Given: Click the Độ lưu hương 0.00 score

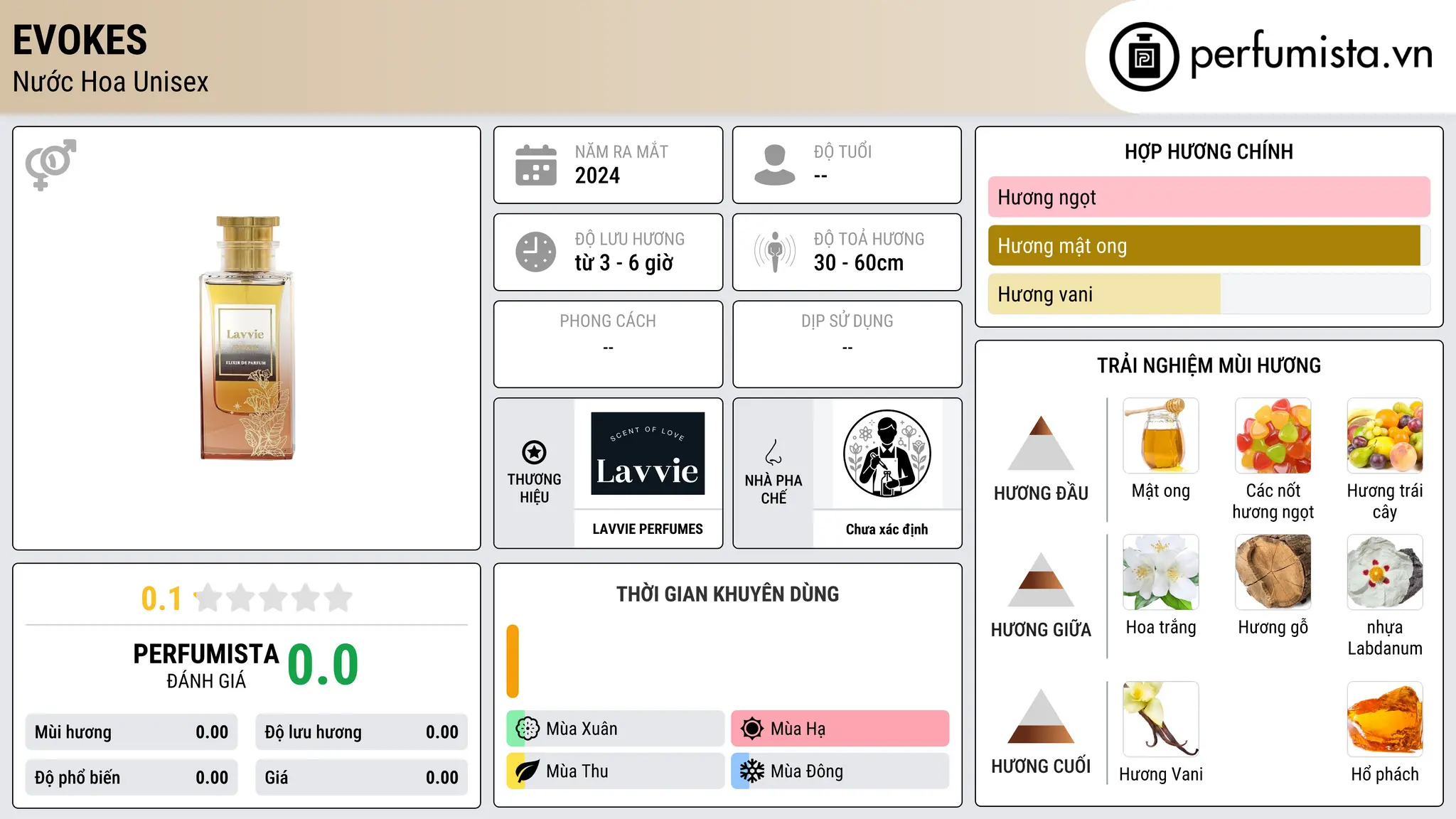Looking at the screenshot, I should [x=362, y=732].
